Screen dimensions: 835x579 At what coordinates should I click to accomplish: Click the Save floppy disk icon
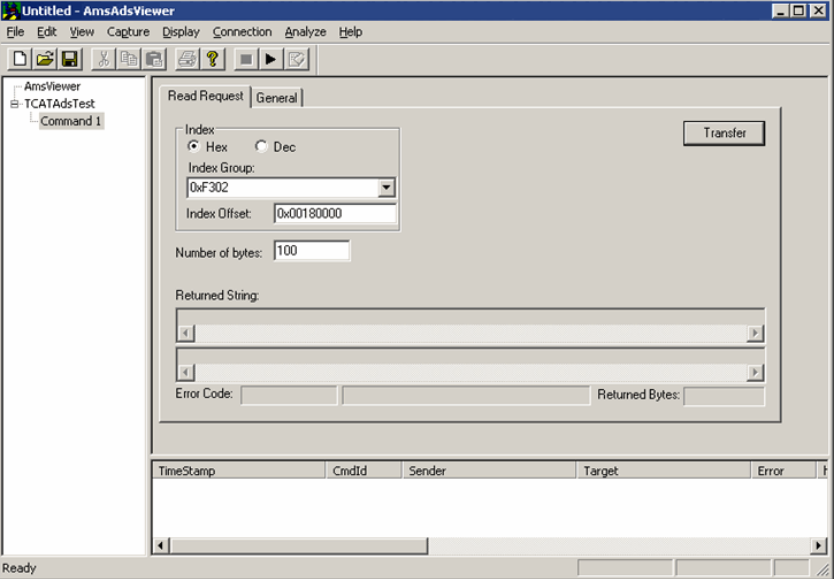[x=70, y=59]
